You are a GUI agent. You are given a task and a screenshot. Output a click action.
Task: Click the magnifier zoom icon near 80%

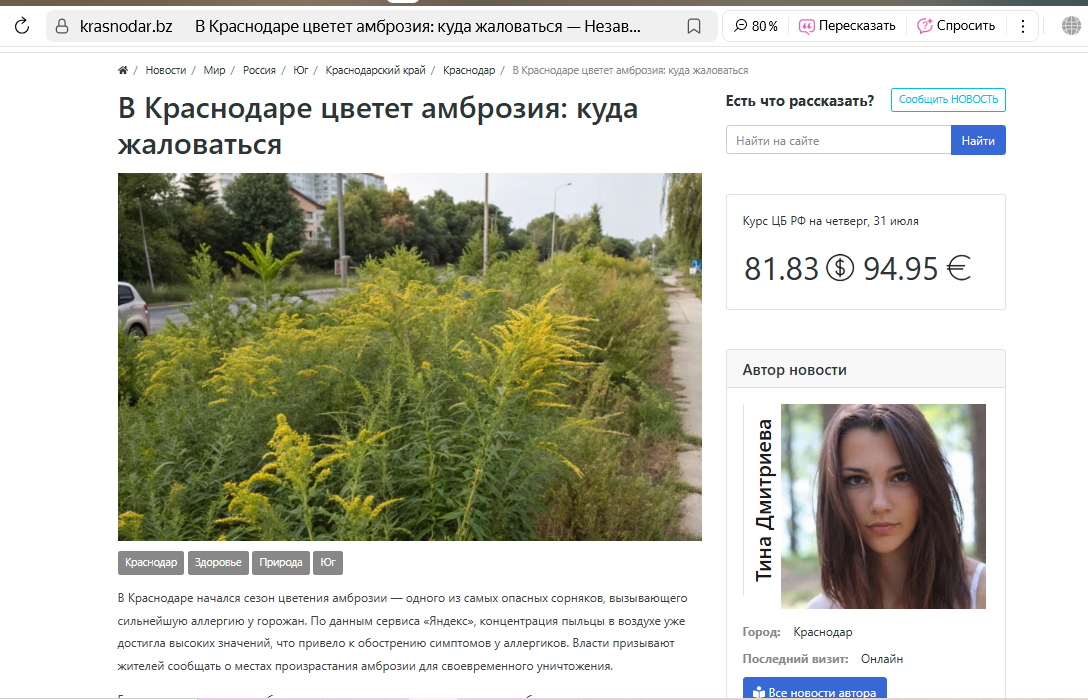click(x=739, y=26)
